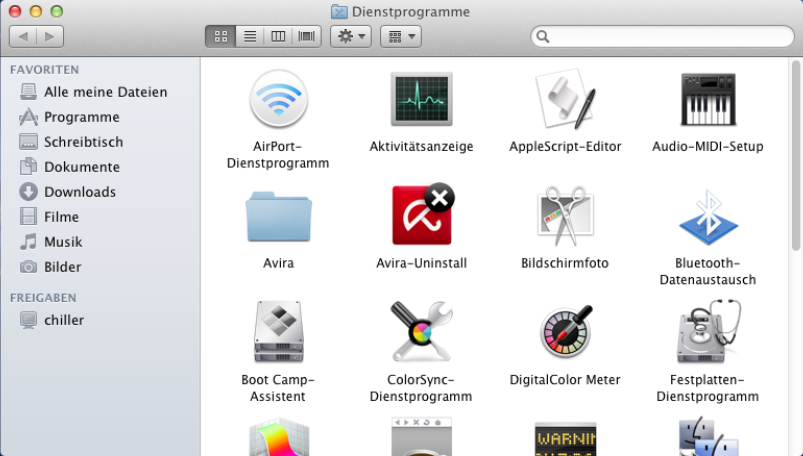This screenshot has width=803, height=456.
Task: Select the Bildschirmfoto scissors icon
Action: (565, 216)
